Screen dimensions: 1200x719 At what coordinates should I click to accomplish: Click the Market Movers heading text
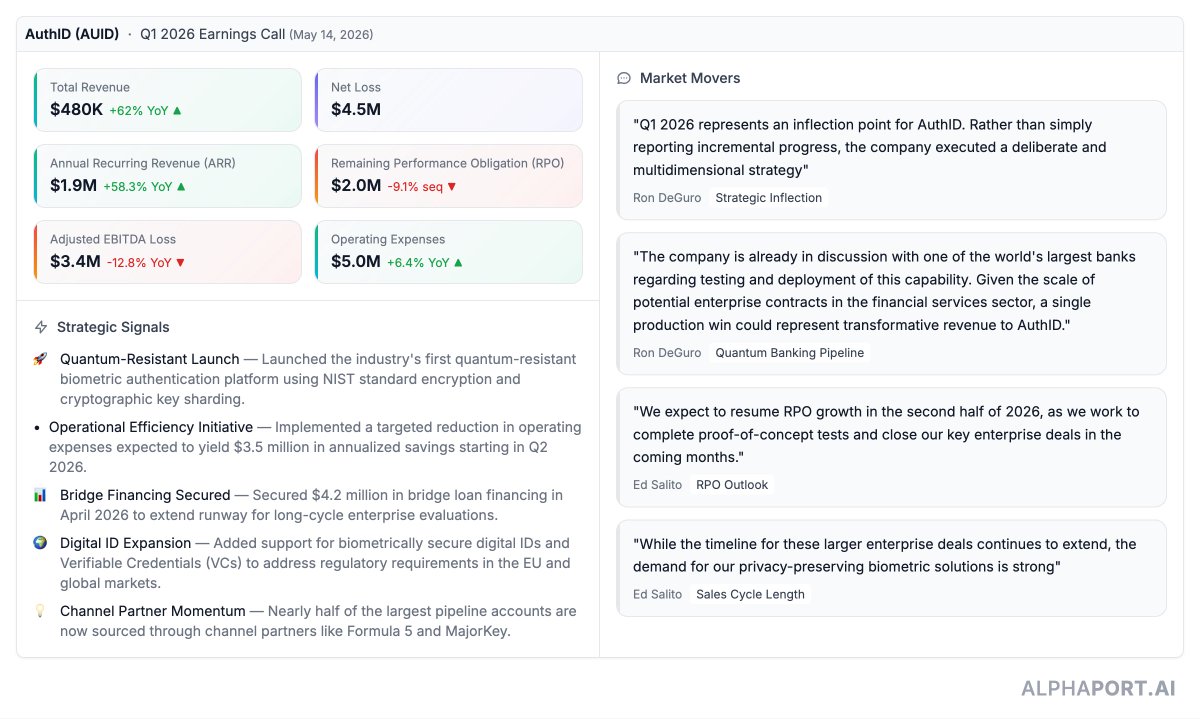[x=690, y=78]
